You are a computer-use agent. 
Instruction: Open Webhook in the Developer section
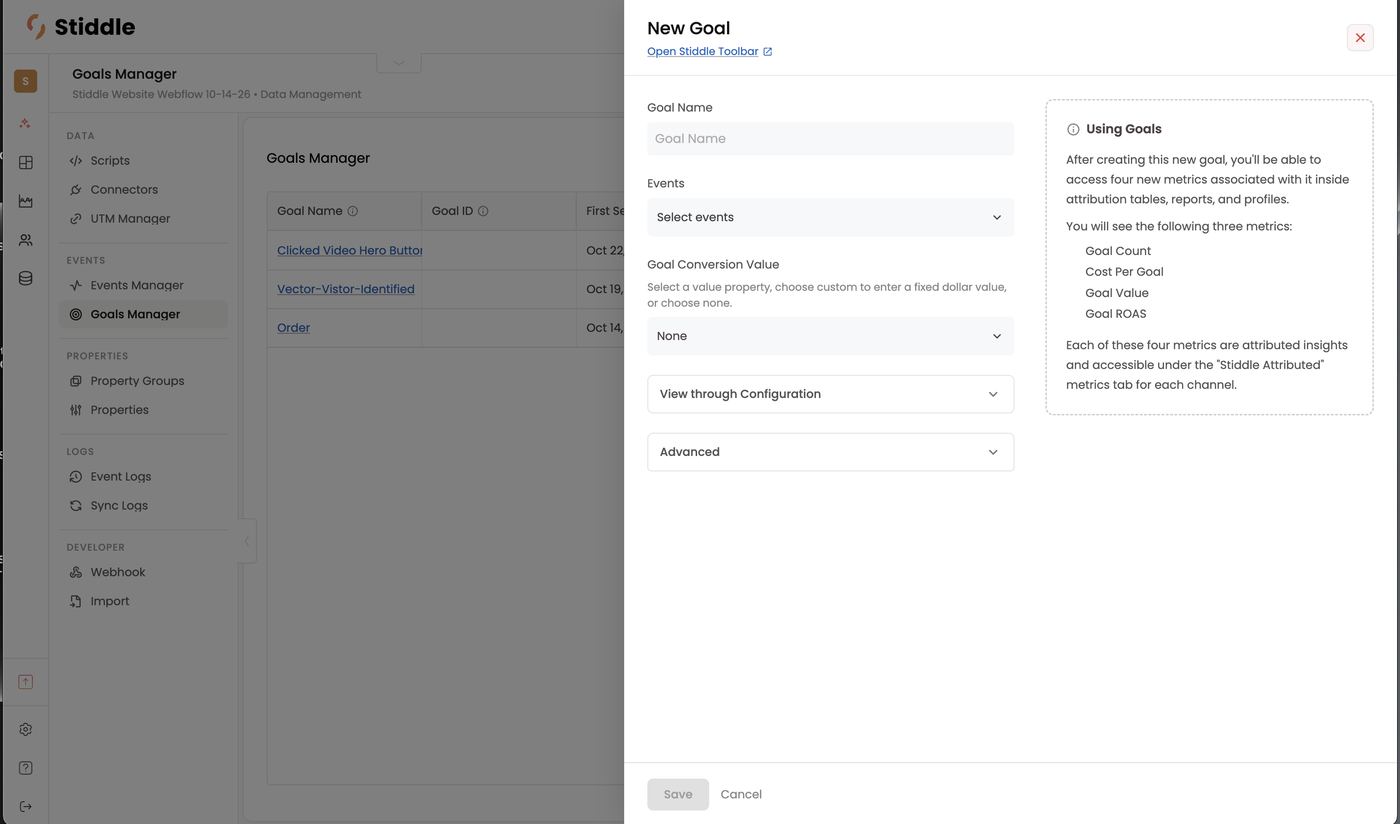(118, 572)
